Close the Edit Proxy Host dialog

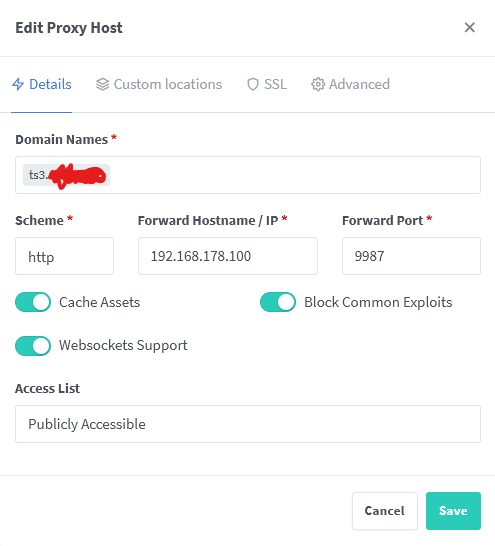(x=470, y=28)
